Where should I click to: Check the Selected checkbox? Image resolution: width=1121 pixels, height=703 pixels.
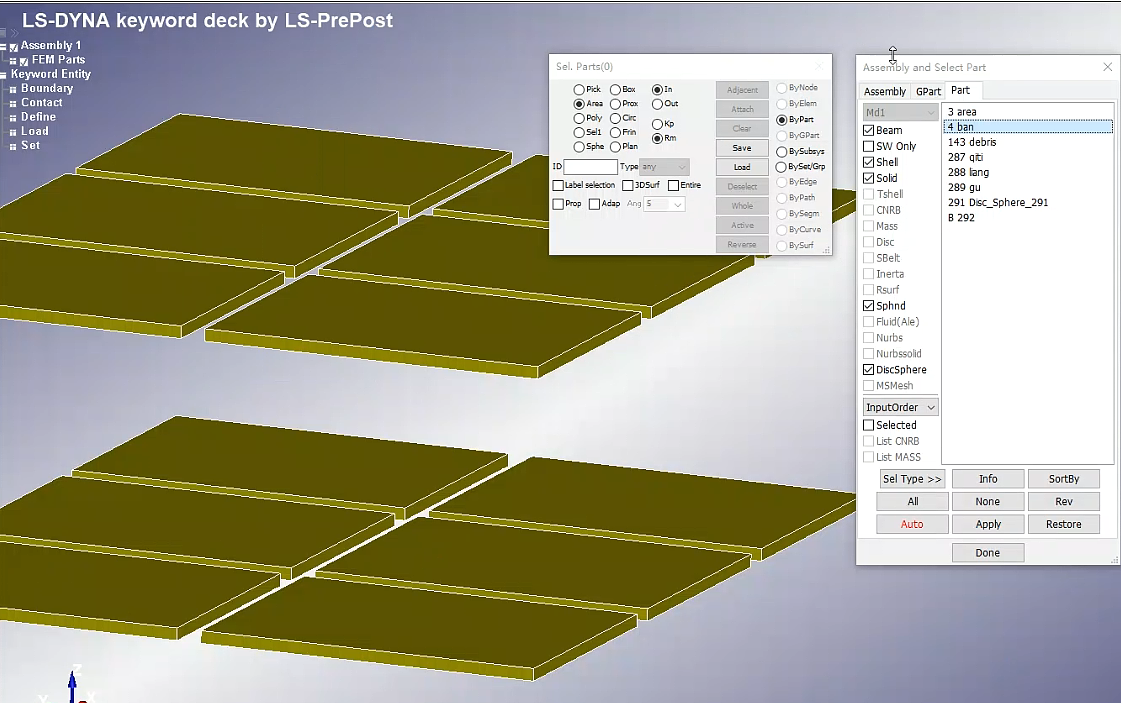[869, 425]
